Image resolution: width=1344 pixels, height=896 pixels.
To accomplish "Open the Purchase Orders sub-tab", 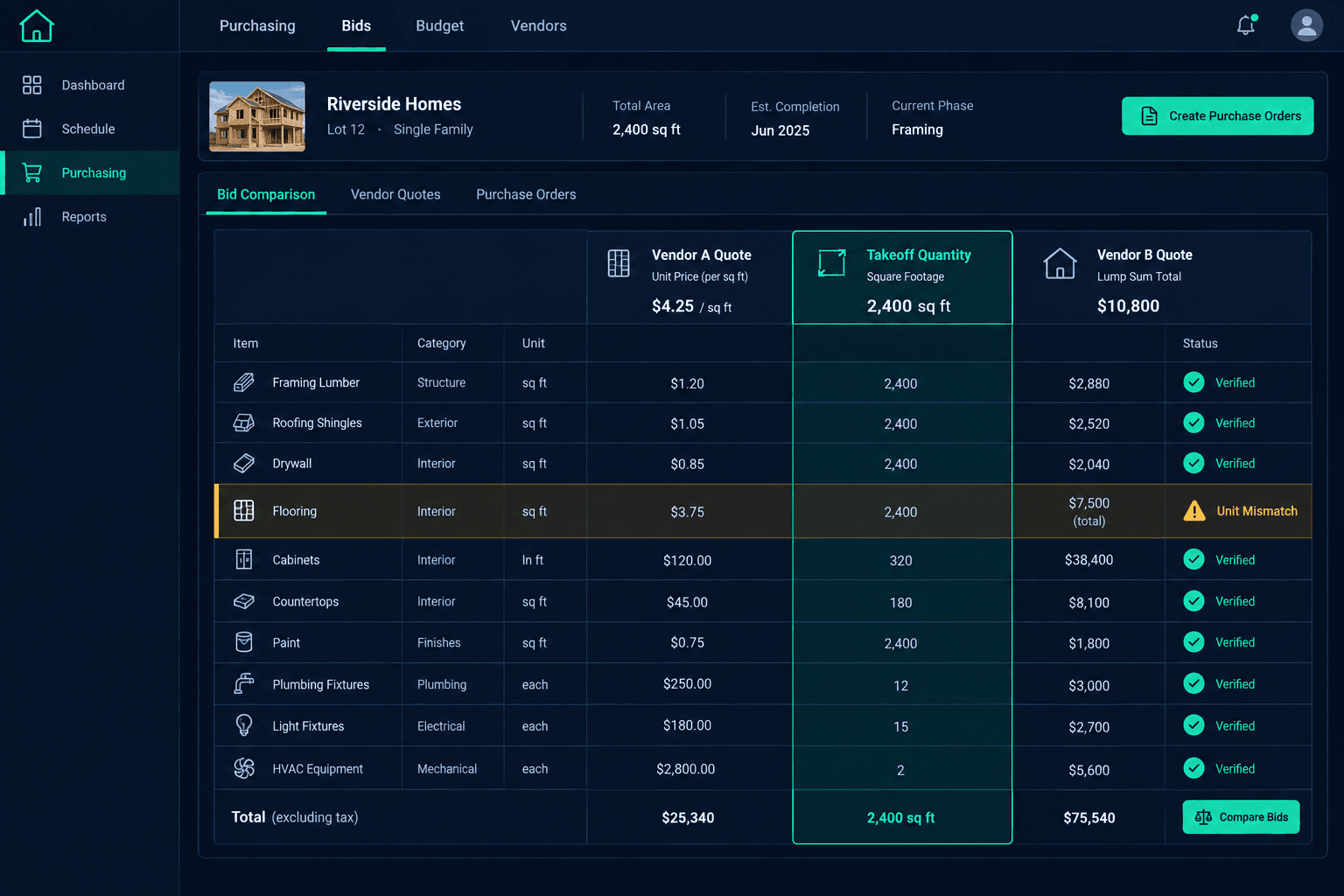I will coord(526,194).
